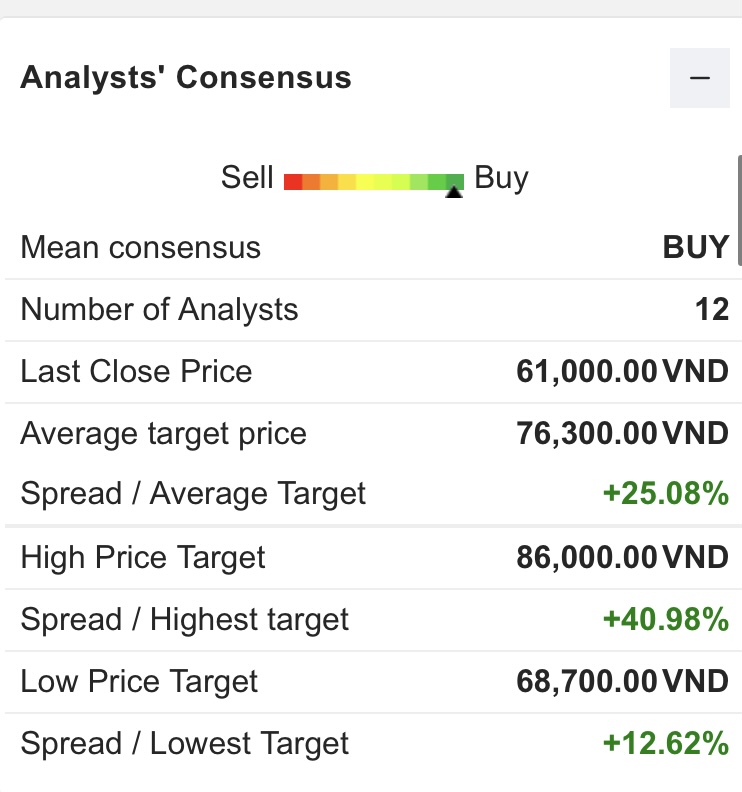Click the dark green end of the gauge
742x792 pixels.
click(455, 181)
